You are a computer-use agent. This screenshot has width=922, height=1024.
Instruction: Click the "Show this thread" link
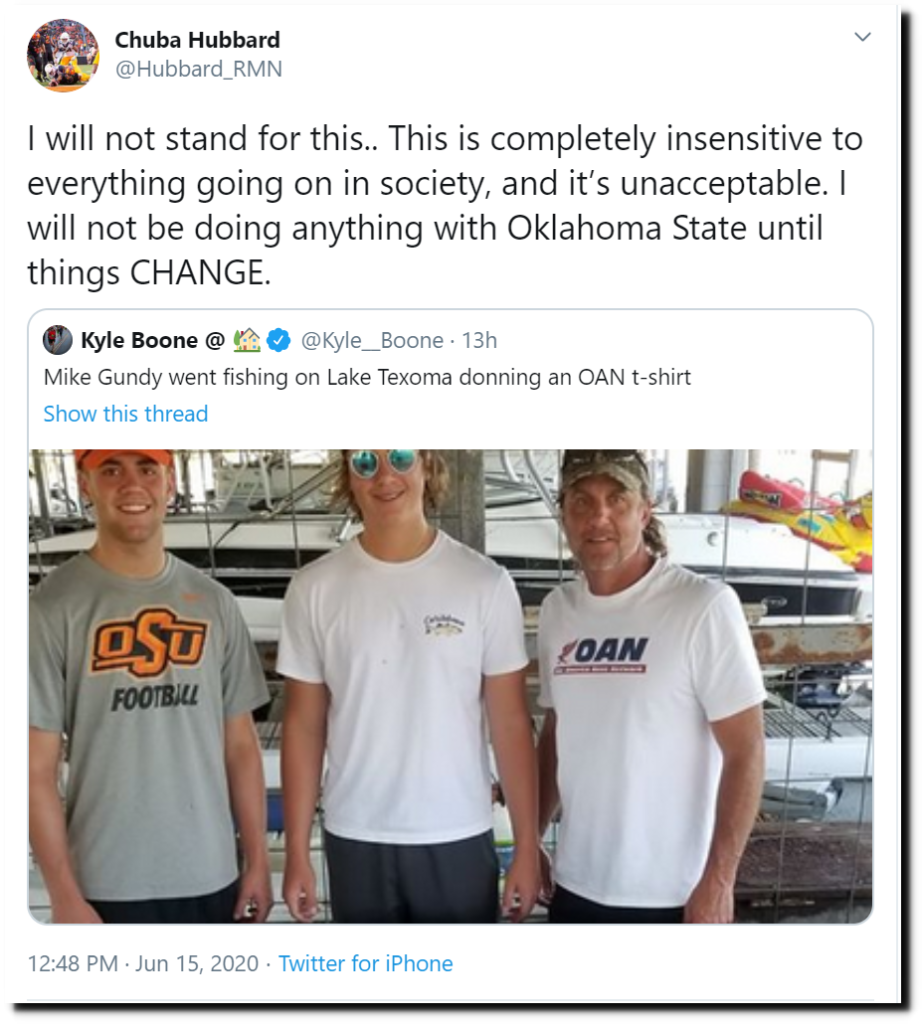click(x=126, y=414)
